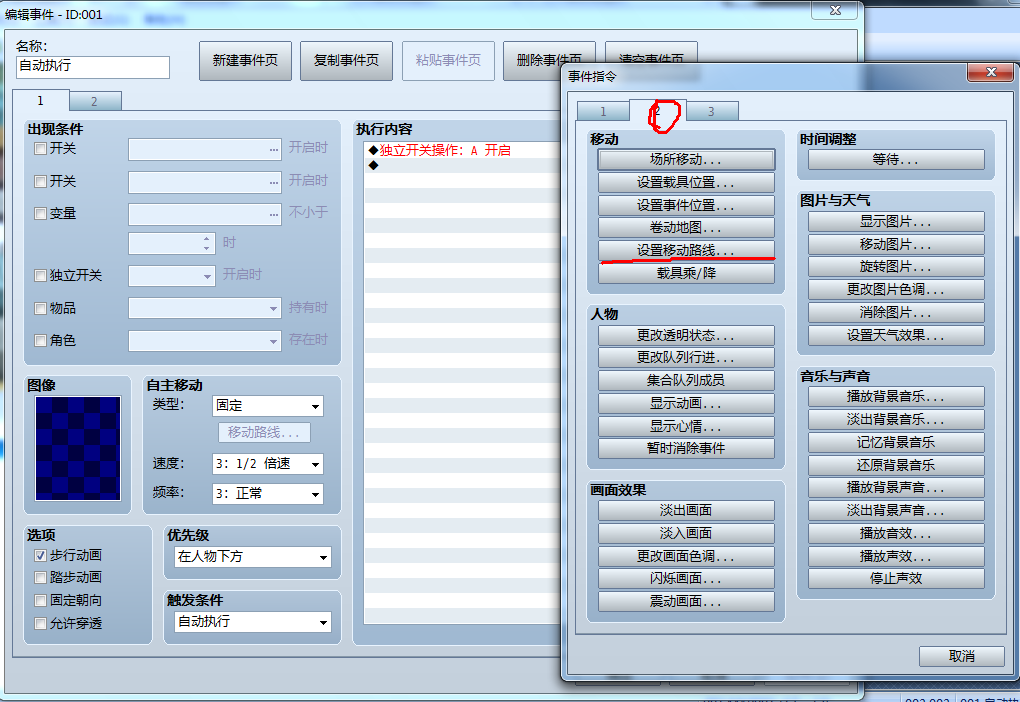Toggle the first 开关 condition checkbox

point(40,149)
